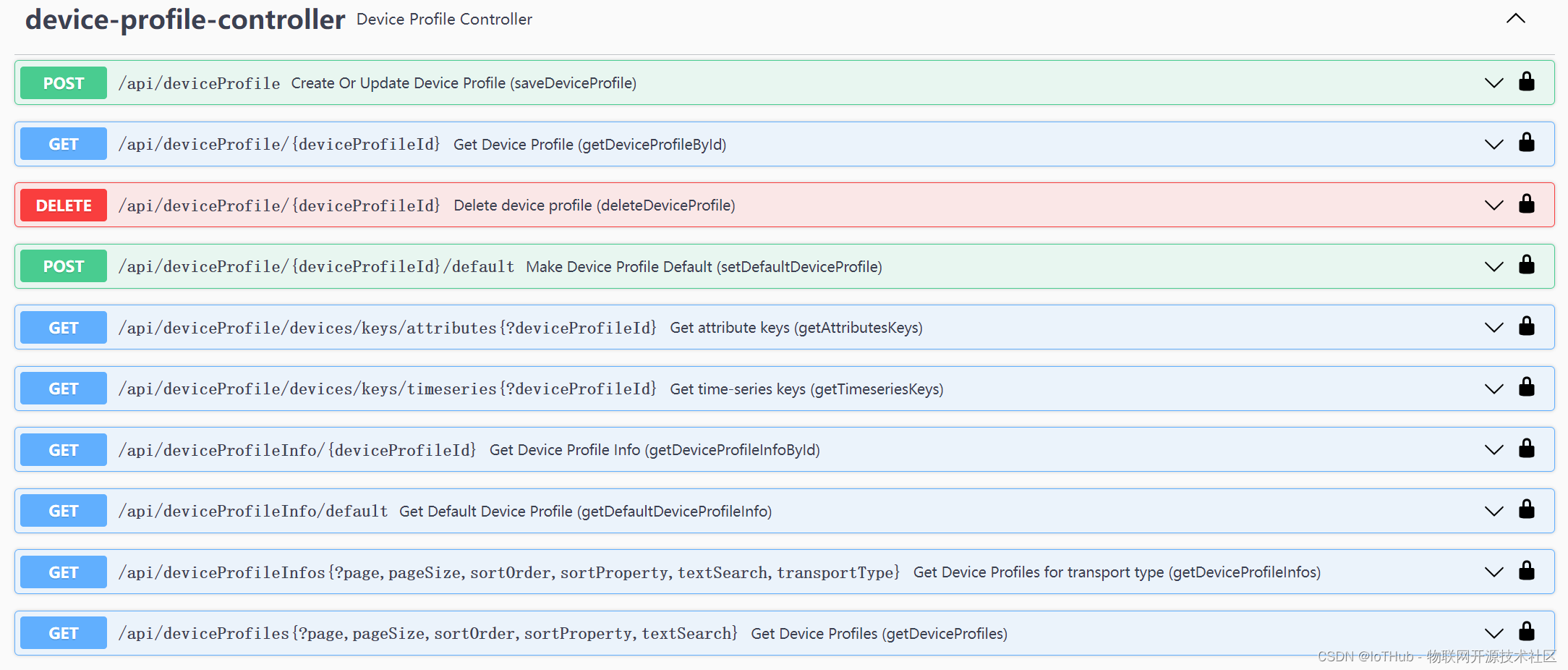Click lock icon on DELETE deleteDeviceProfile row
Screen dimensions: 1568x670
(1527, 203)
